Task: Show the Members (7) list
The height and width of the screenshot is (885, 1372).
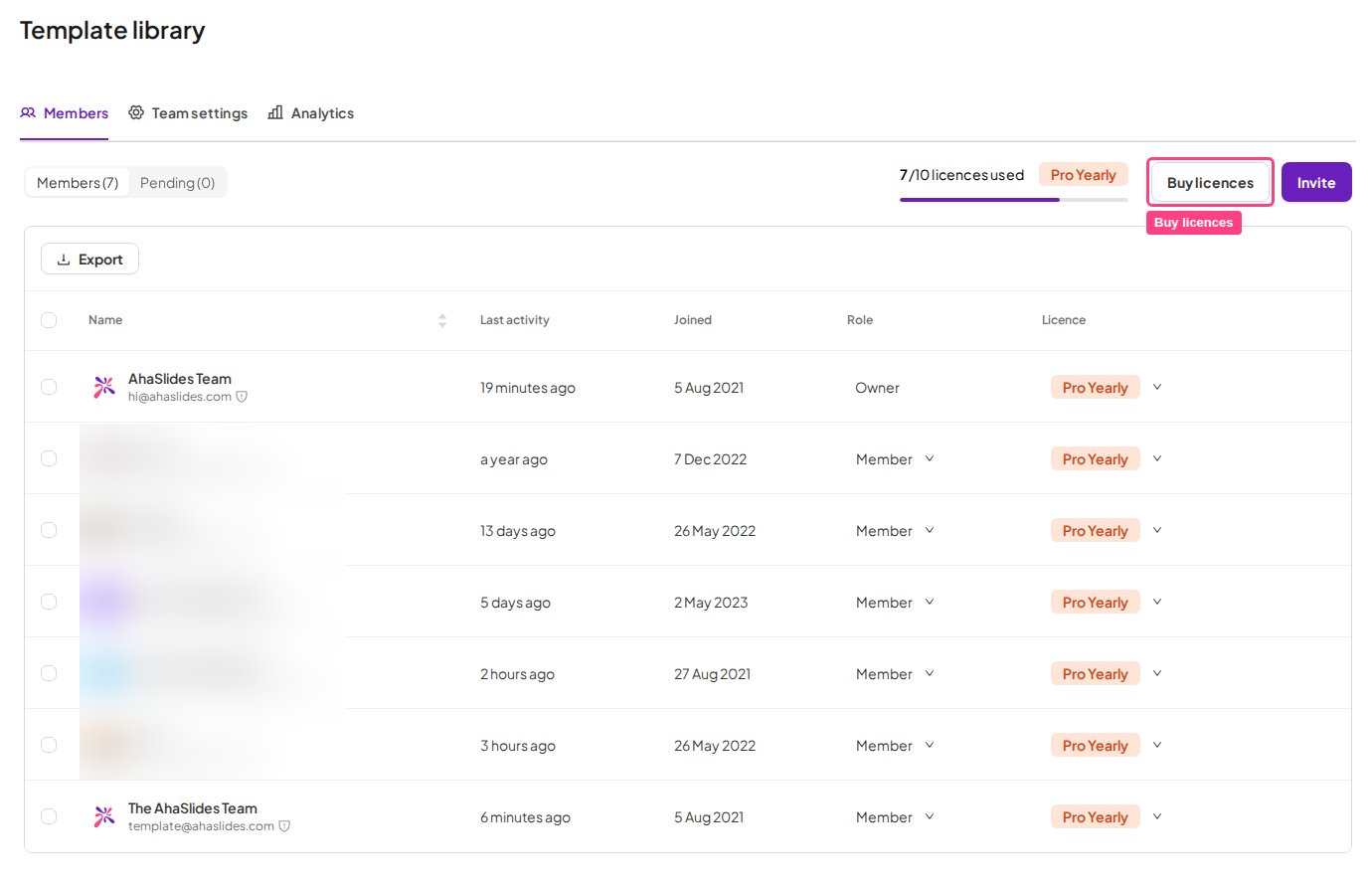Action: coord(78,183)
